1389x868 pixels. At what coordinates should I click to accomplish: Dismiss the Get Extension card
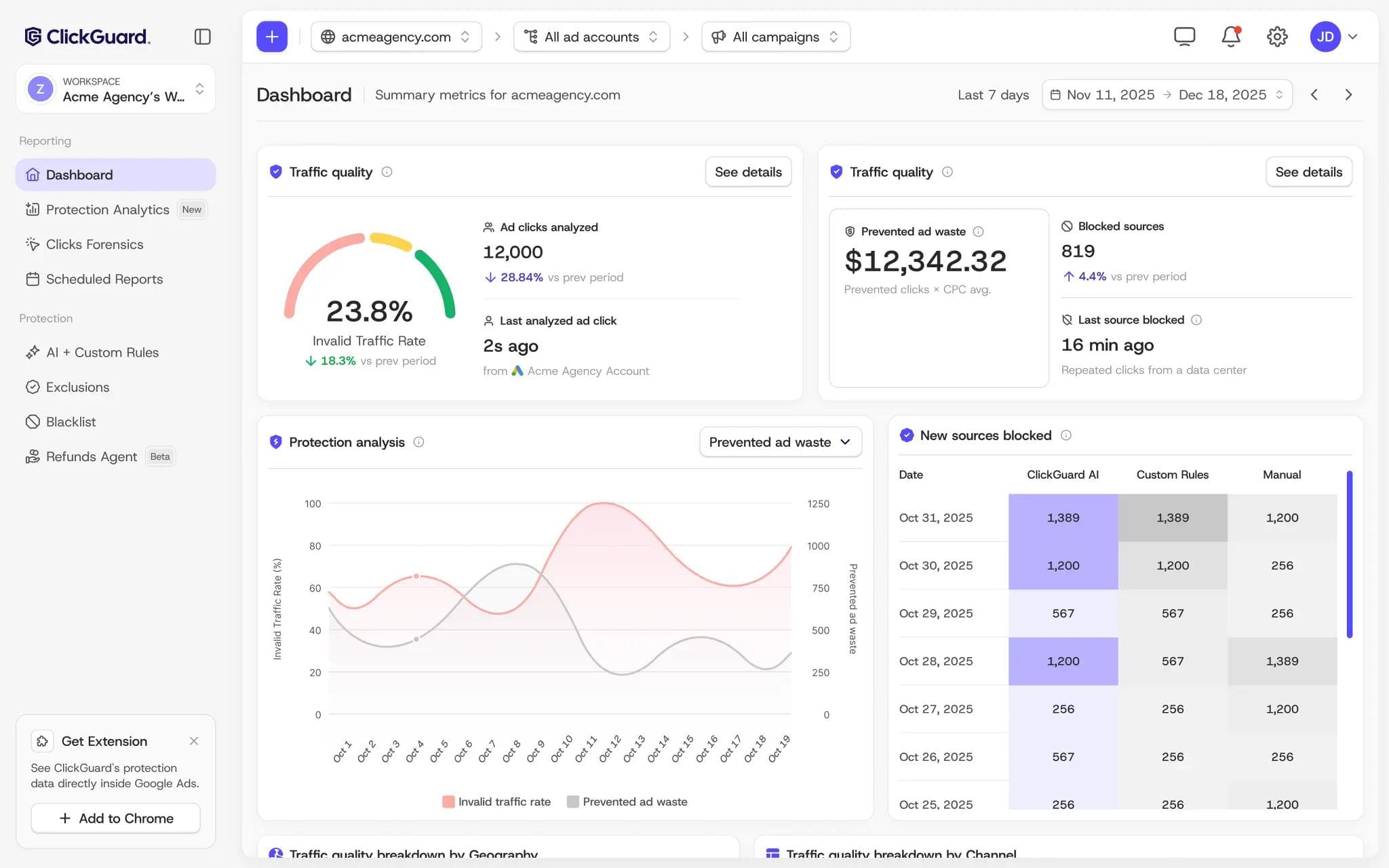point(194,741)
